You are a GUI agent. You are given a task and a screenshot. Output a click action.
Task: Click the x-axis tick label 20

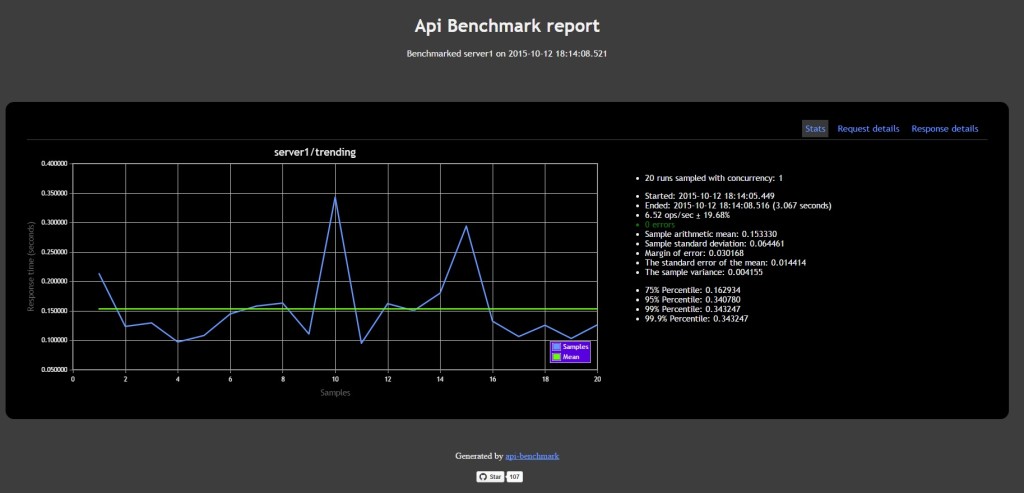(x=597, y=378)
